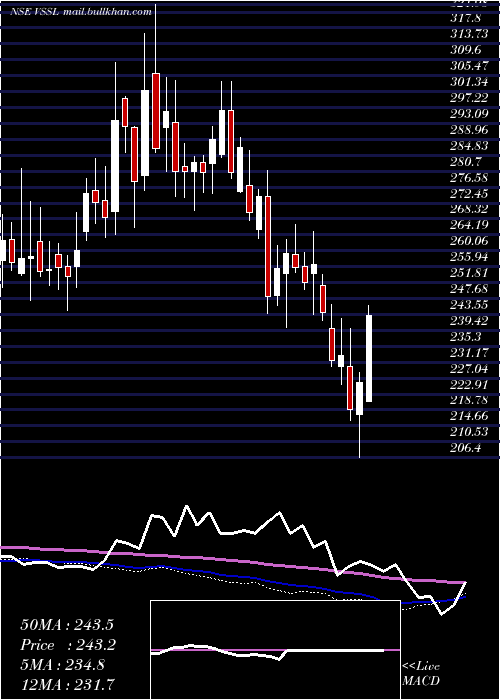Click the 239.42 price axis label
The width and height of the screenshot is (500, 700).
coord(469,321)
